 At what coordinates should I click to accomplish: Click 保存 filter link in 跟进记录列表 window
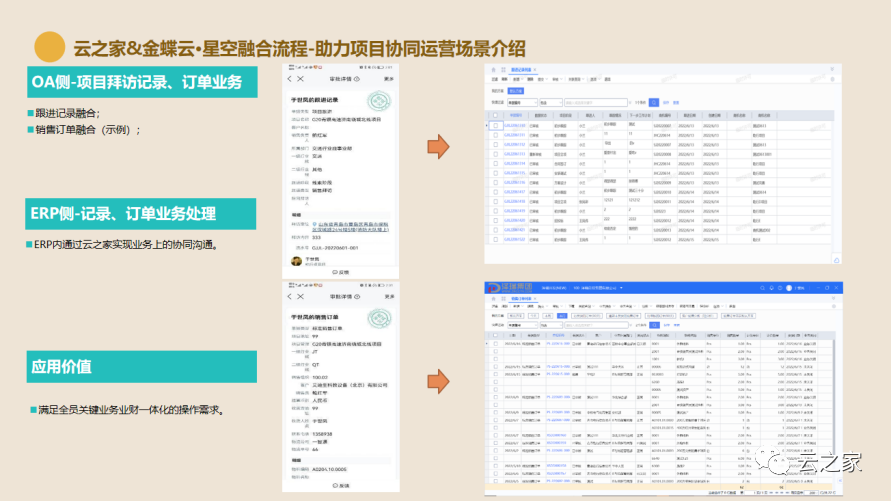click(666, 103)
